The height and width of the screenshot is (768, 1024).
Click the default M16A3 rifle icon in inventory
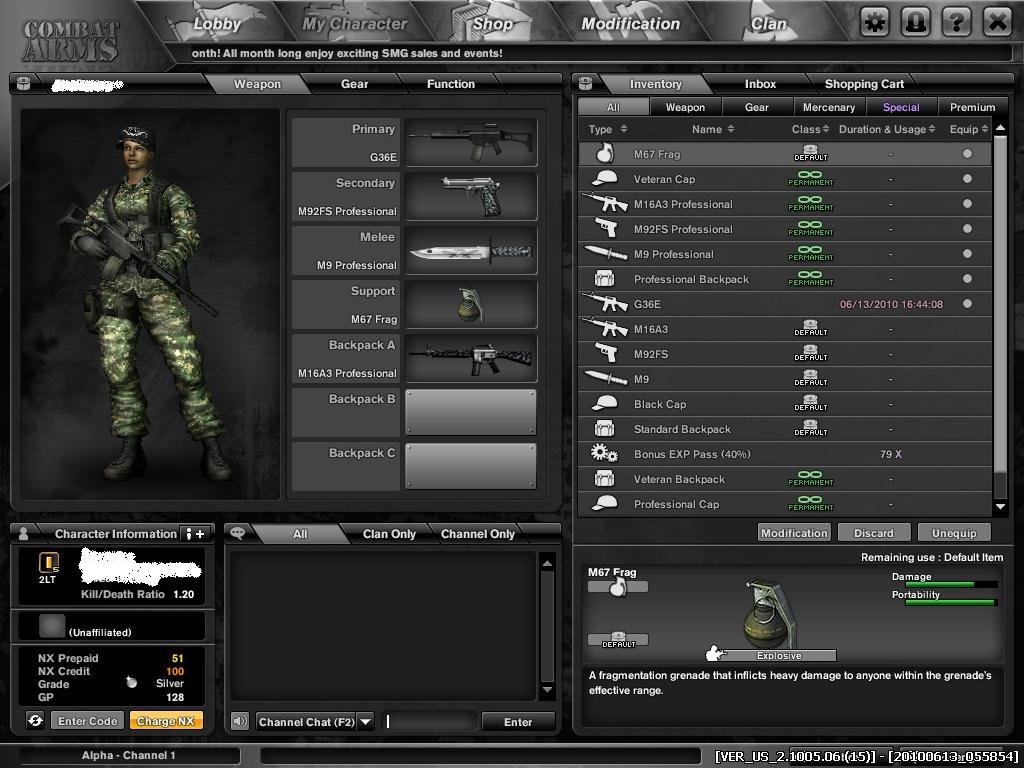tap(605, 327)
